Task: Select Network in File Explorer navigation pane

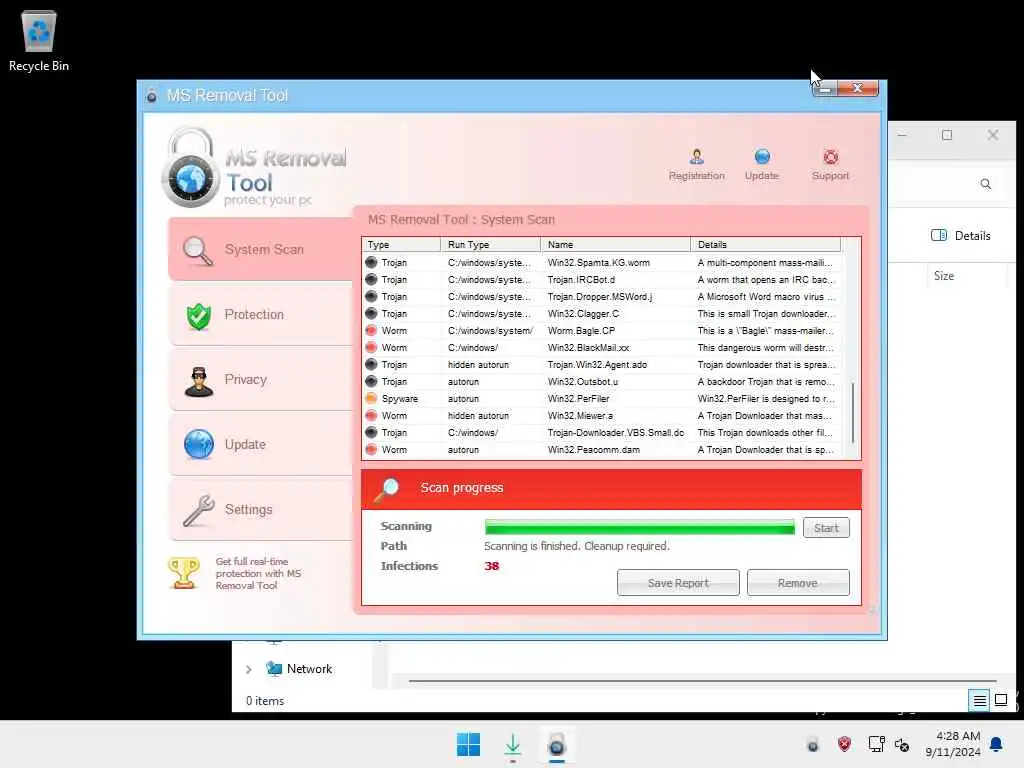Action: 300,669
